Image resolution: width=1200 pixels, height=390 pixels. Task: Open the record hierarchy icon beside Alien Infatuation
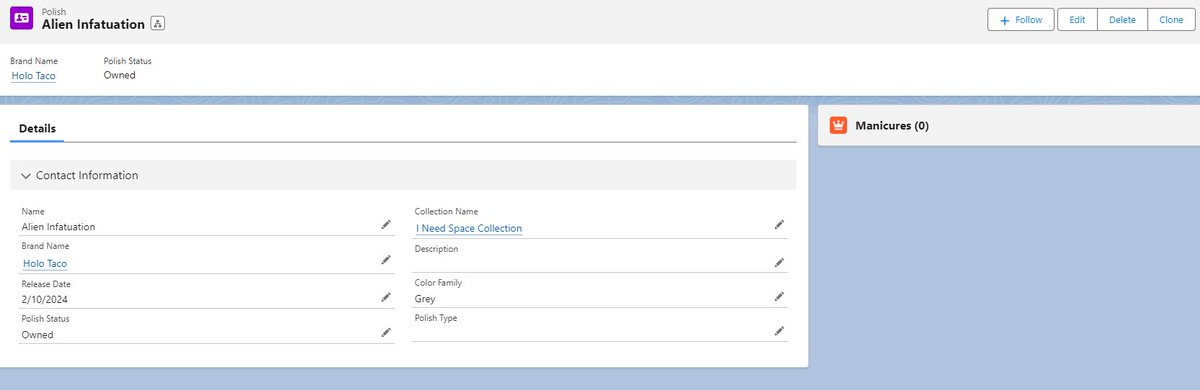tap(159, 24)
